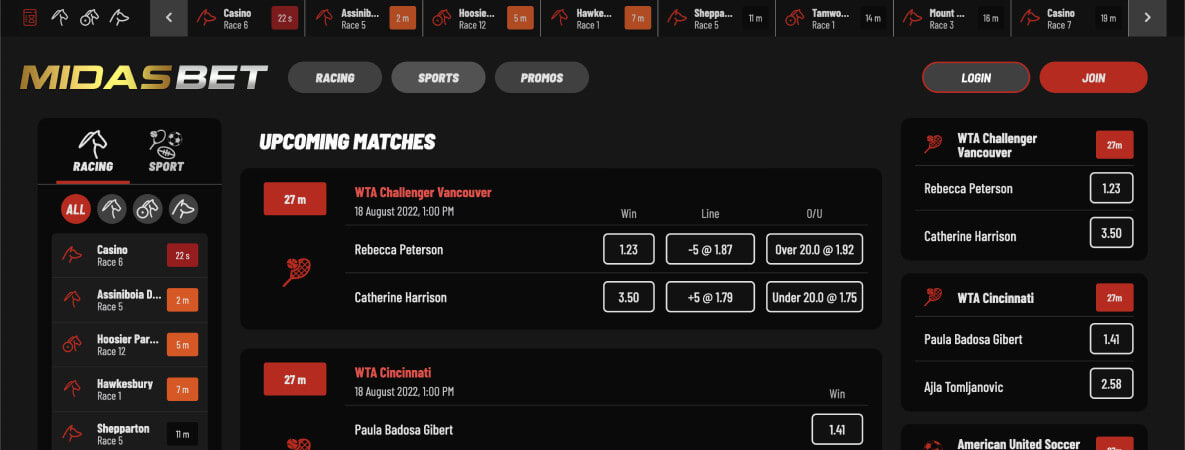Image resolution: width=1185 pixels, height=450 pixels.
Task: Click 22 s timer on sidebar Casino row
Action: [182, 256]
